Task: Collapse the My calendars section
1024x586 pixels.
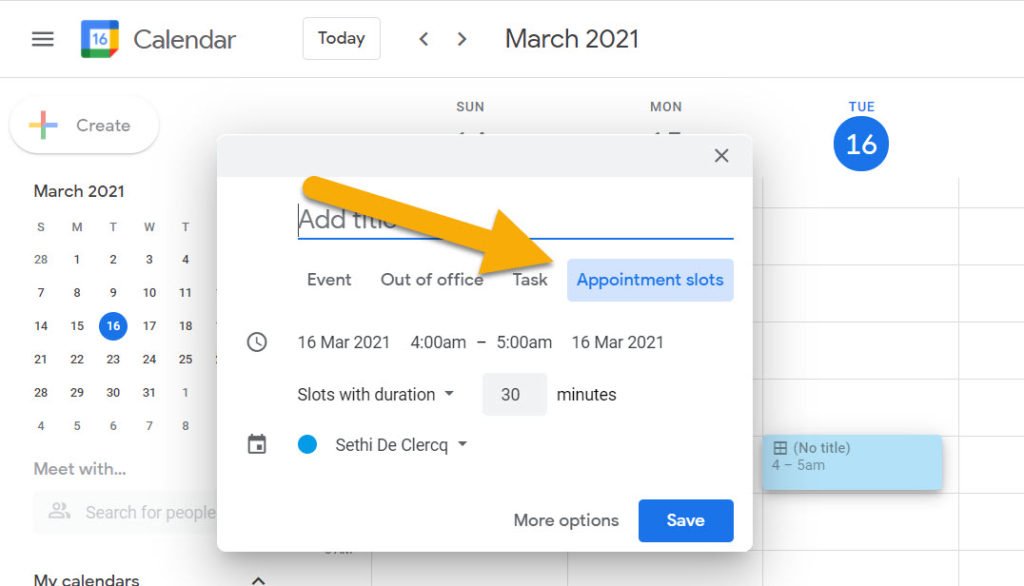Action: point(259,580)
